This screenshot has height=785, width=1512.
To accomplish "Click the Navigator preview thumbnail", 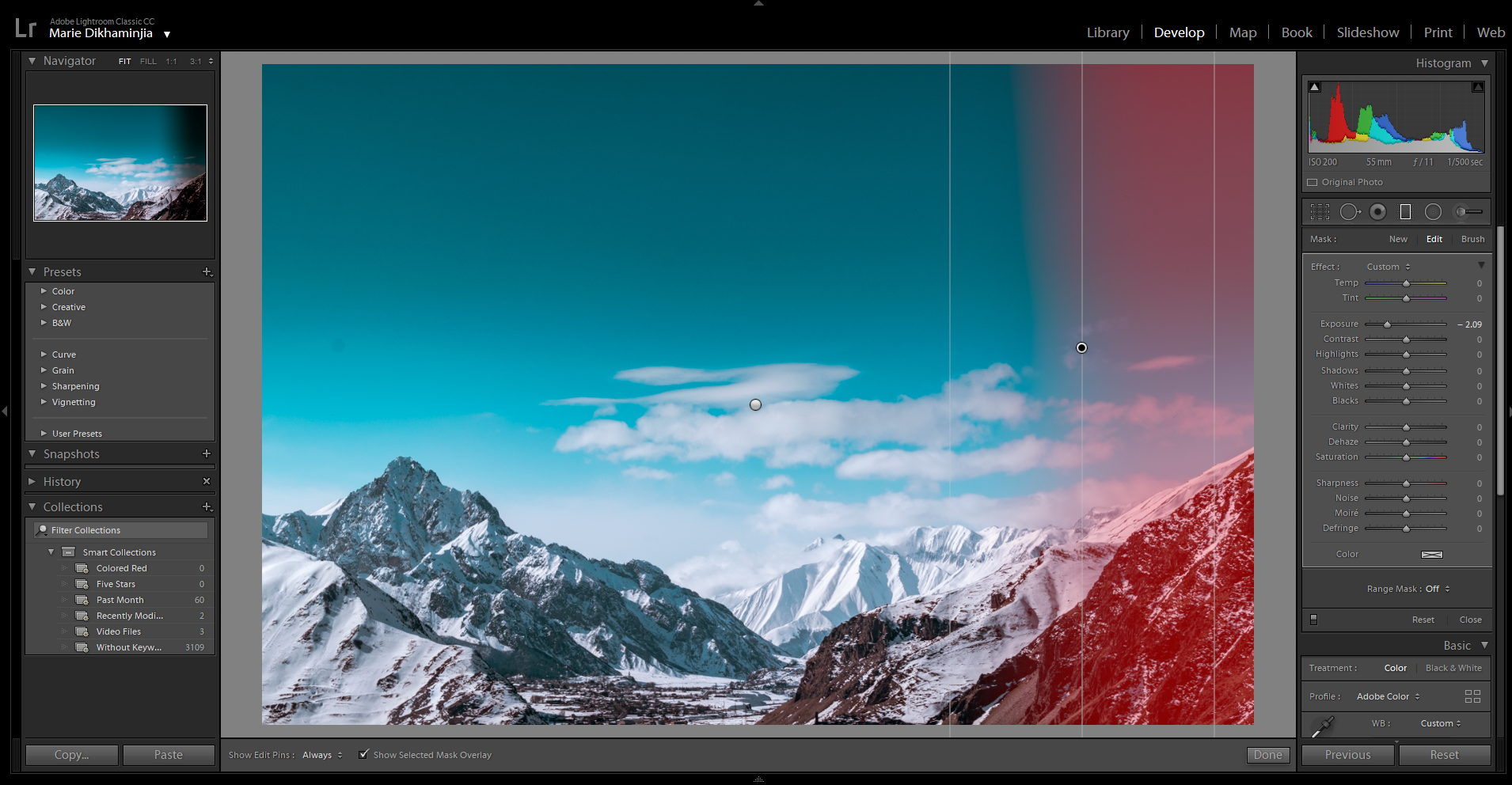I will [120, 163].
